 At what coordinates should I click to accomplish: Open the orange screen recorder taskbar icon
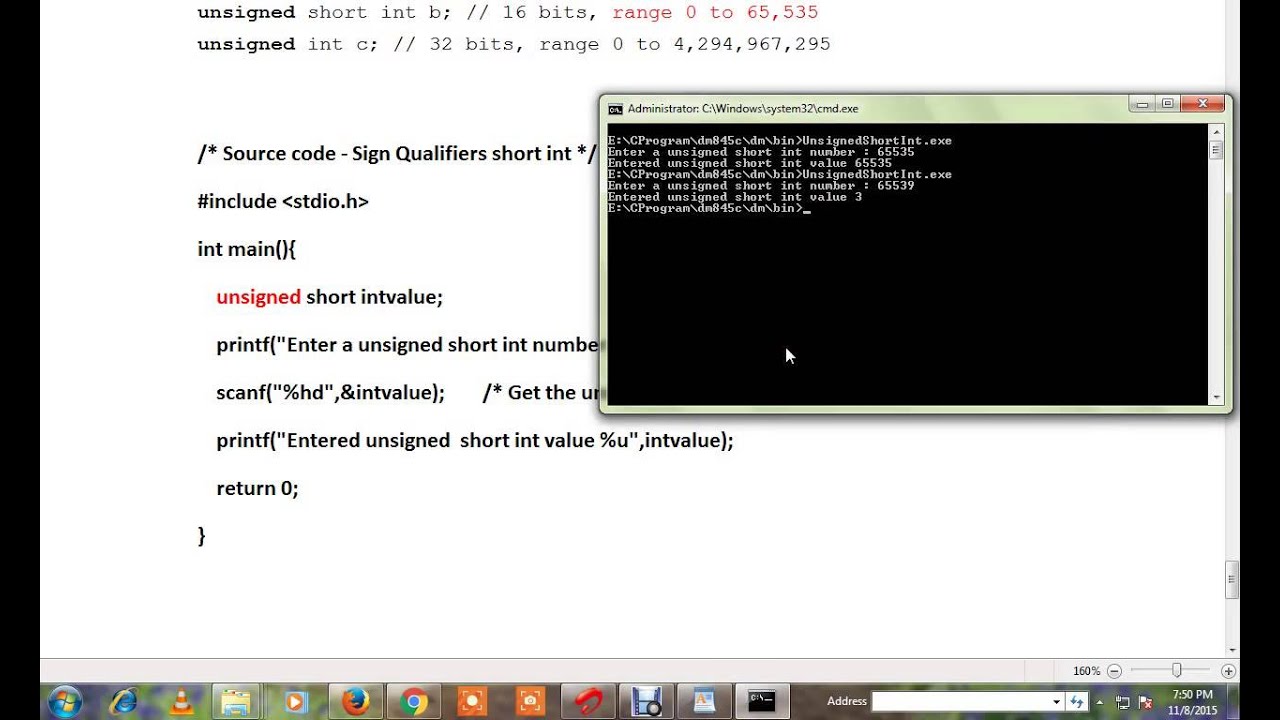coord(472,702)
